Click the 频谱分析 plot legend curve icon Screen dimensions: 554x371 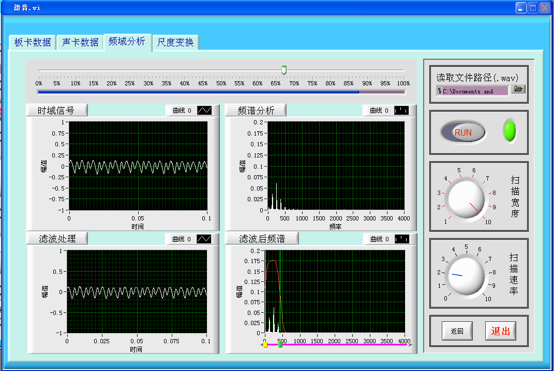(401, 111)
